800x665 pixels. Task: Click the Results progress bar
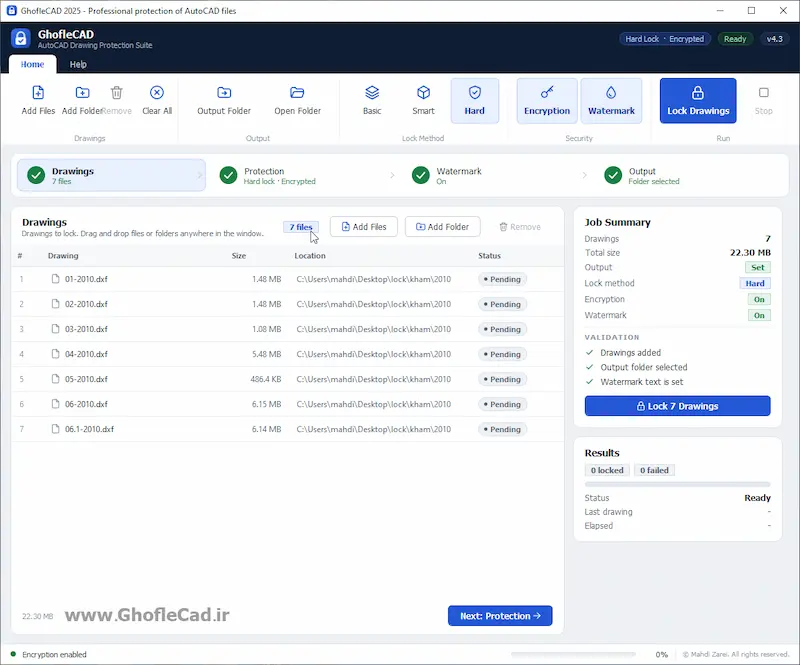click(x=678, y=484)
